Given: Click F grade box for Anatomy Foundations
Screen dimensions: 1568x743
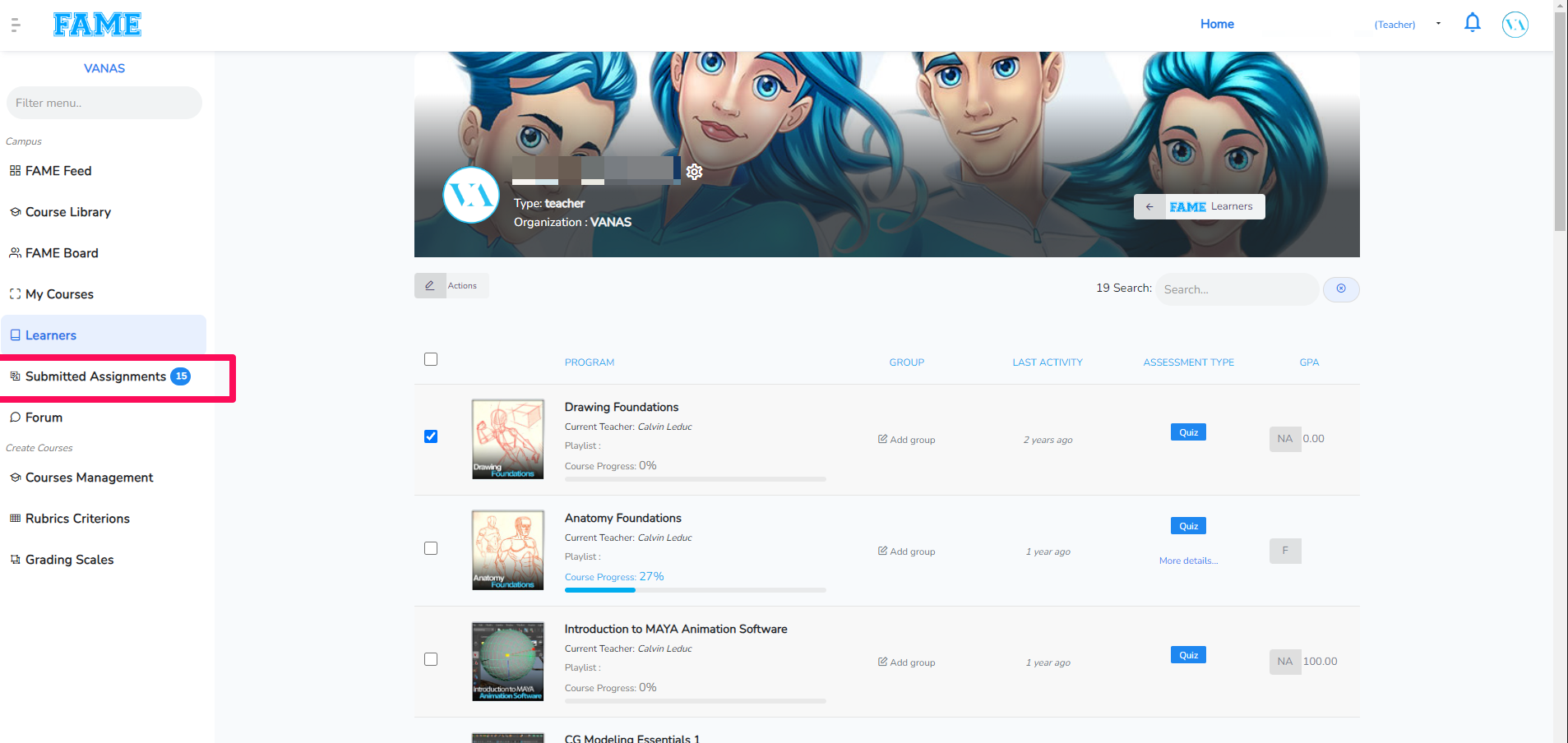Looking at the screenshot, I should (x=1285, y=551).
